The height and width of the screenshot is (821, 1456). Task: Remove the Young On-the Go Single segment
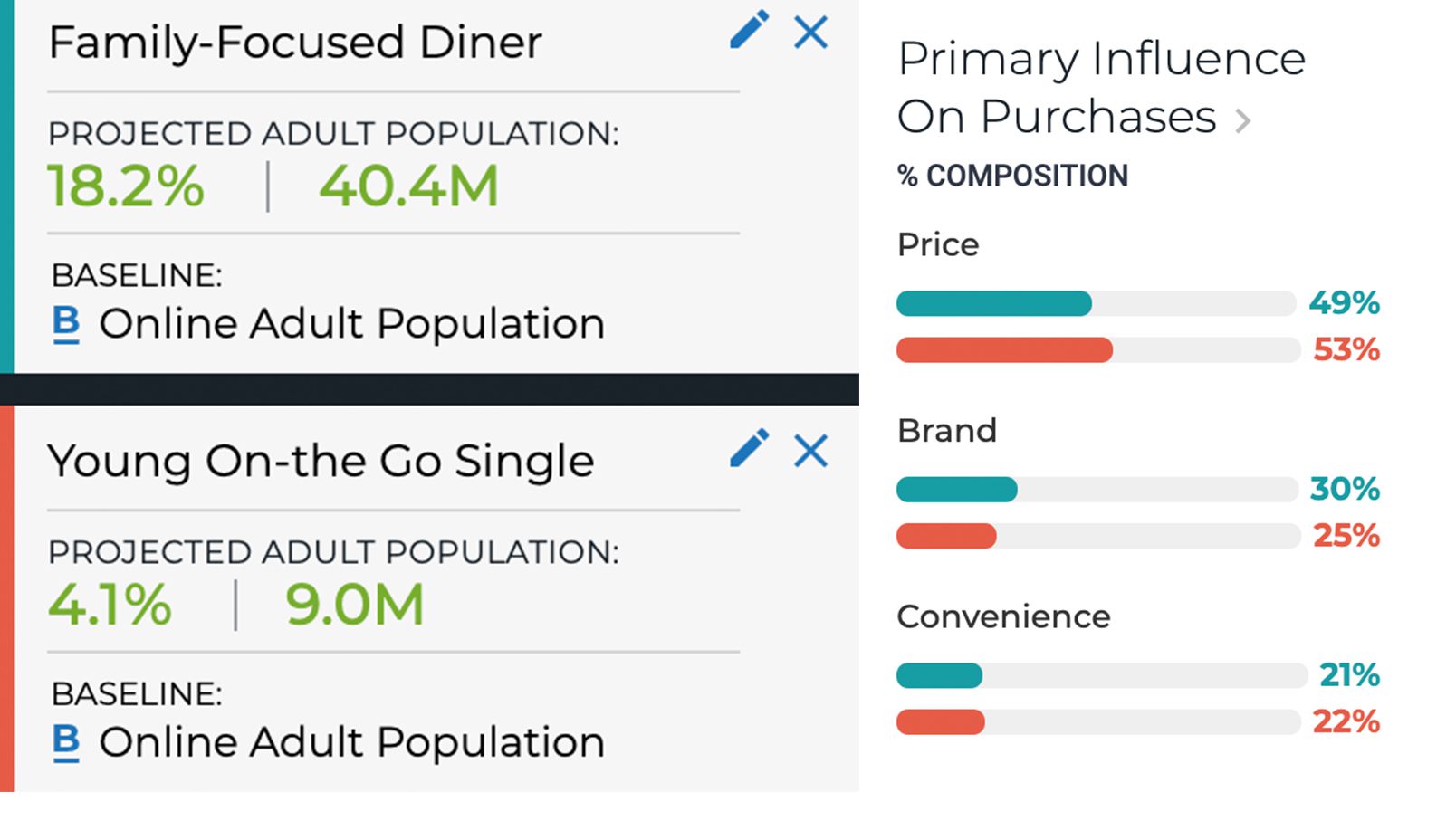810,451
